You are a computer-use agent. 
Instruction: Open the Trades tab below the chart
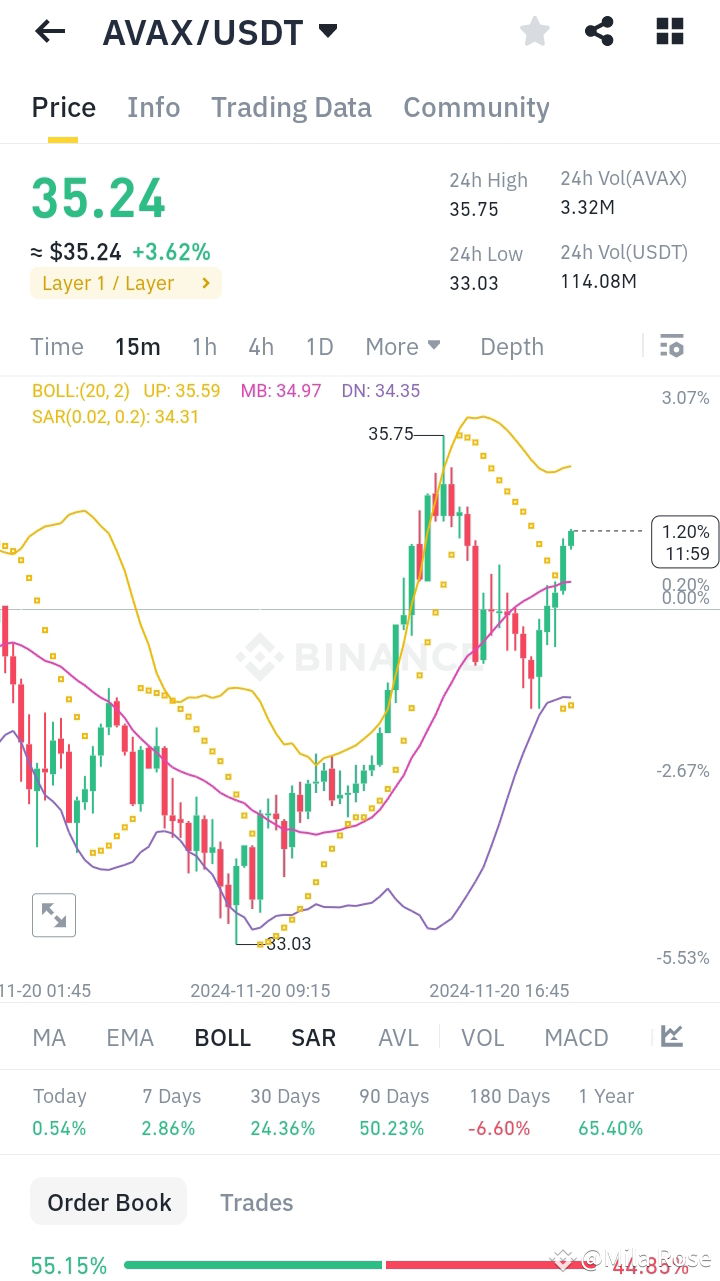click(256, 1201)
